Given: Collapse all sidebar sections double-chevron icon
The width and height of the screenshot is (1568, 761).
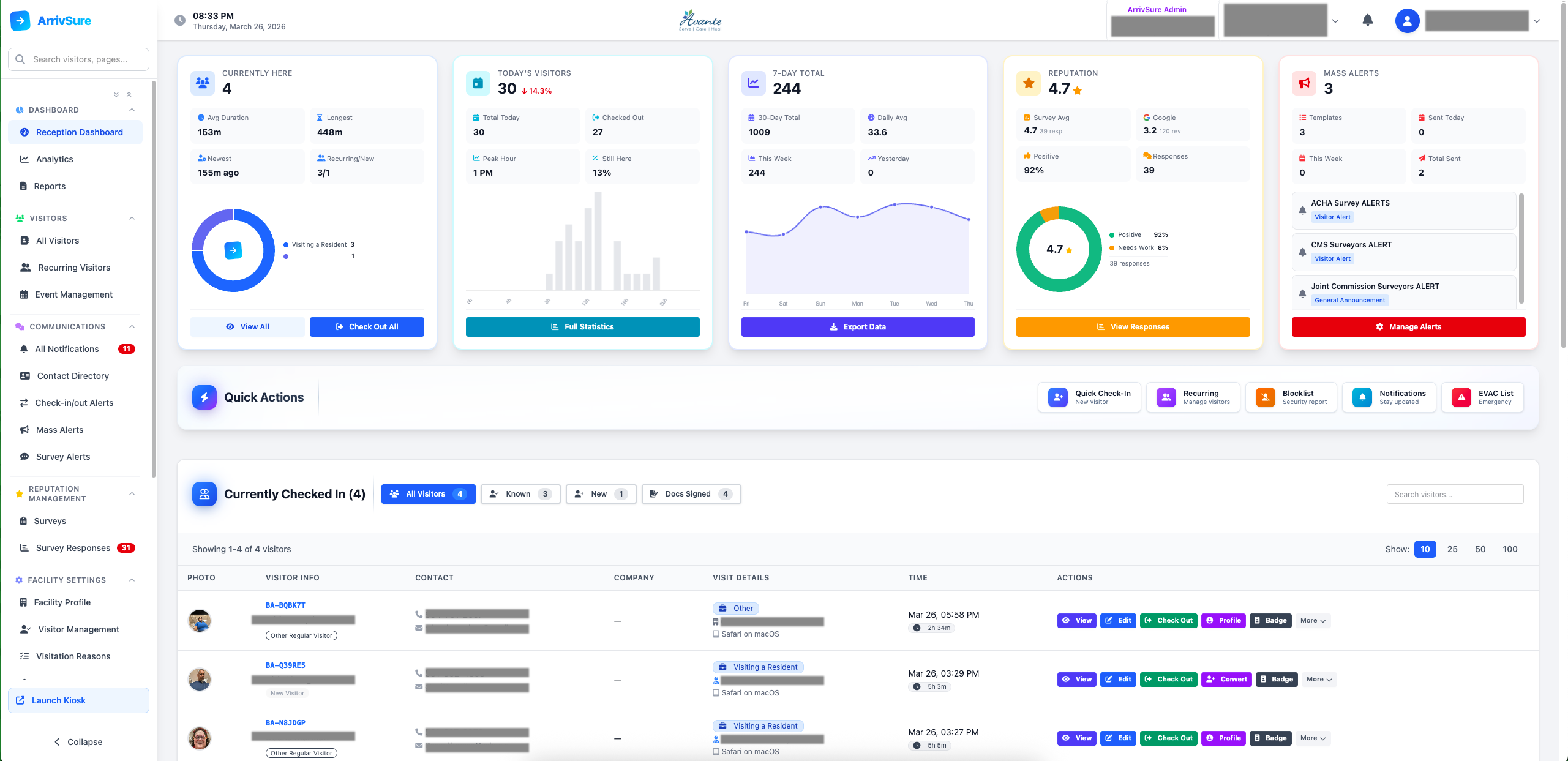Looking at the screenshot, I should [x=129, y=94].
